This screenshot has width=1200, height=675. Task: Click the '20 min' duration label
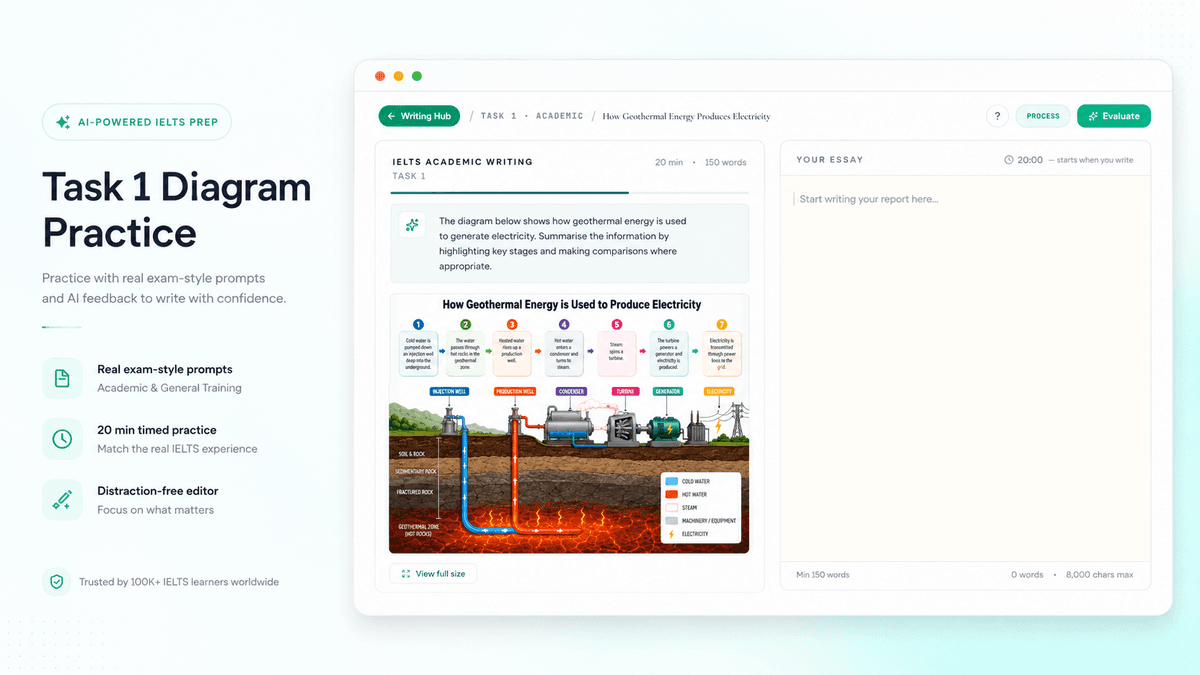(669, 162)
